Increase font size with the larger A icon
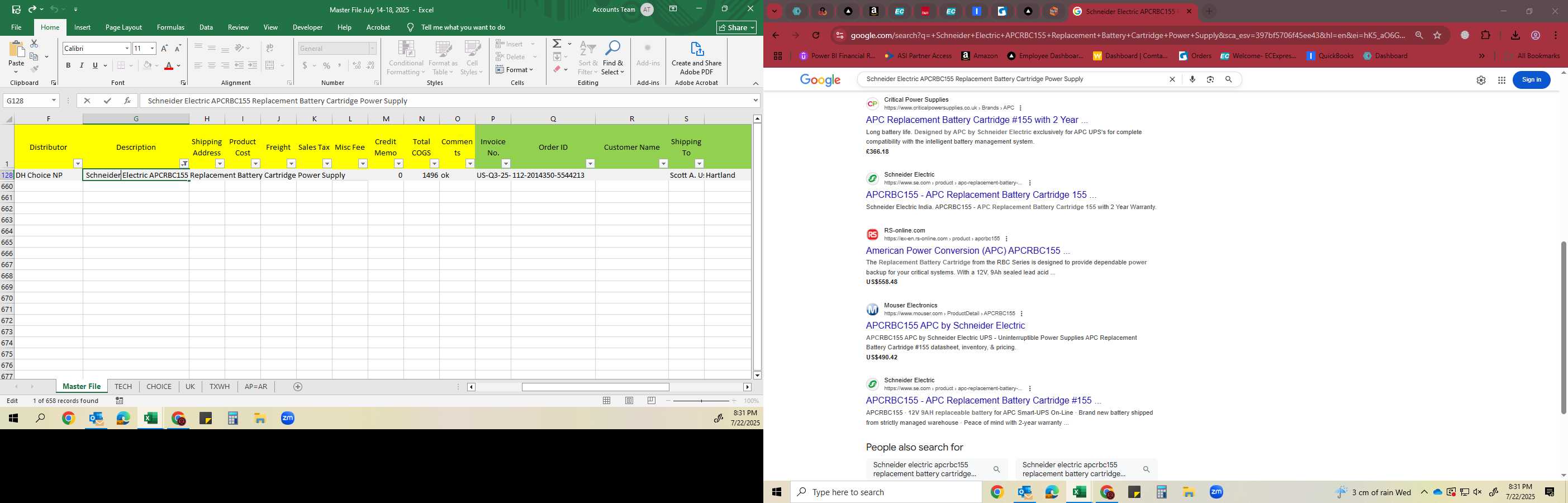The width and height of the screenshot is (1568, 503). pyautogui.click(x=164, y=48)
